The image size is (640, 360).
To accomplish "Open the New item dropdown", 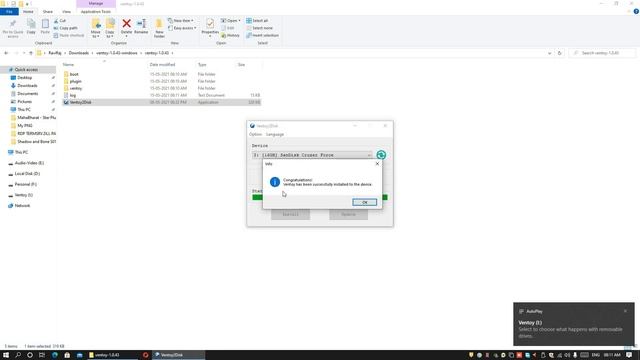I will pyautogui.click(x=181, y=20).
